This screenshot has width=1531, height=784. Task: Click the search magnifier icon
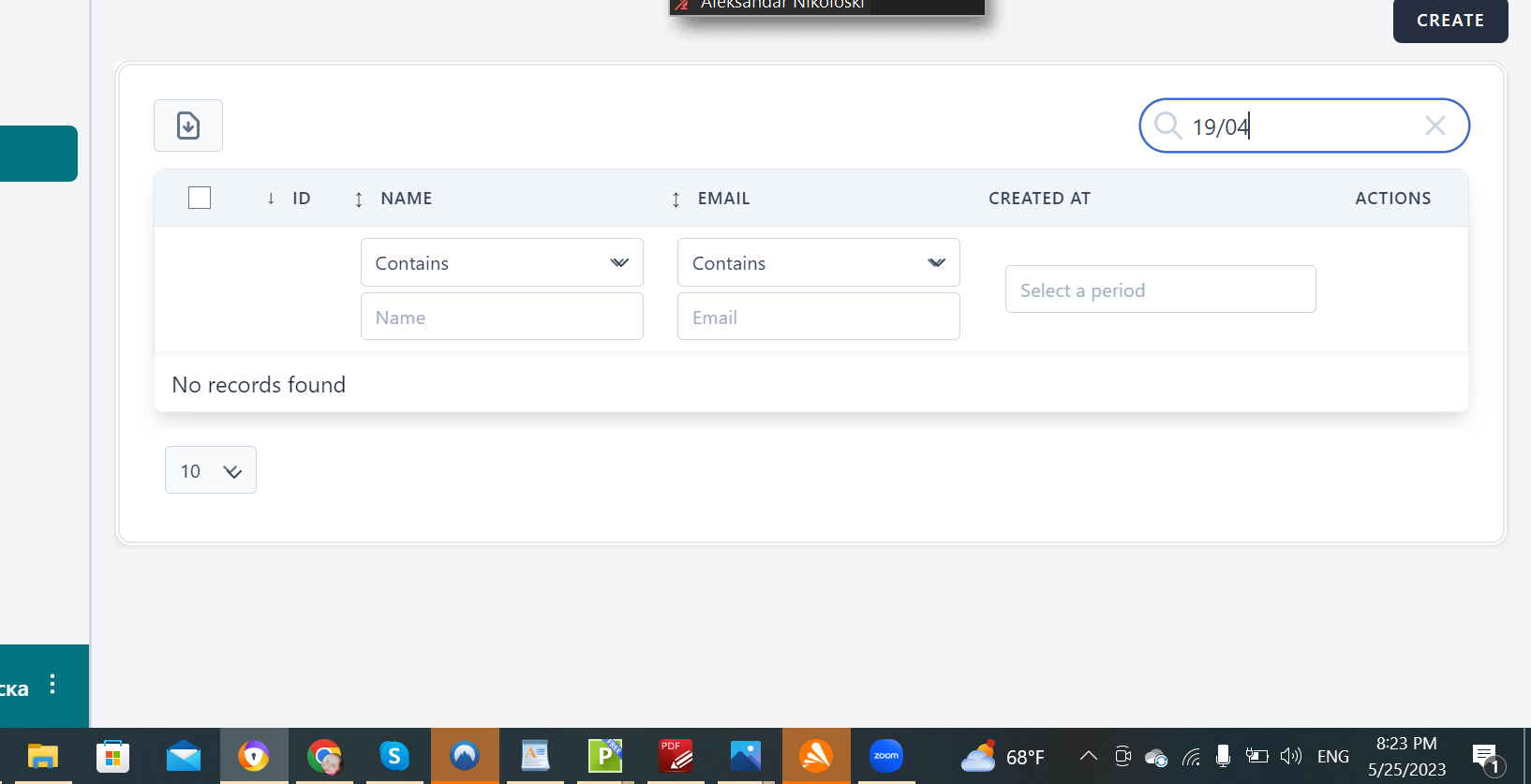tap(1167, 126)
